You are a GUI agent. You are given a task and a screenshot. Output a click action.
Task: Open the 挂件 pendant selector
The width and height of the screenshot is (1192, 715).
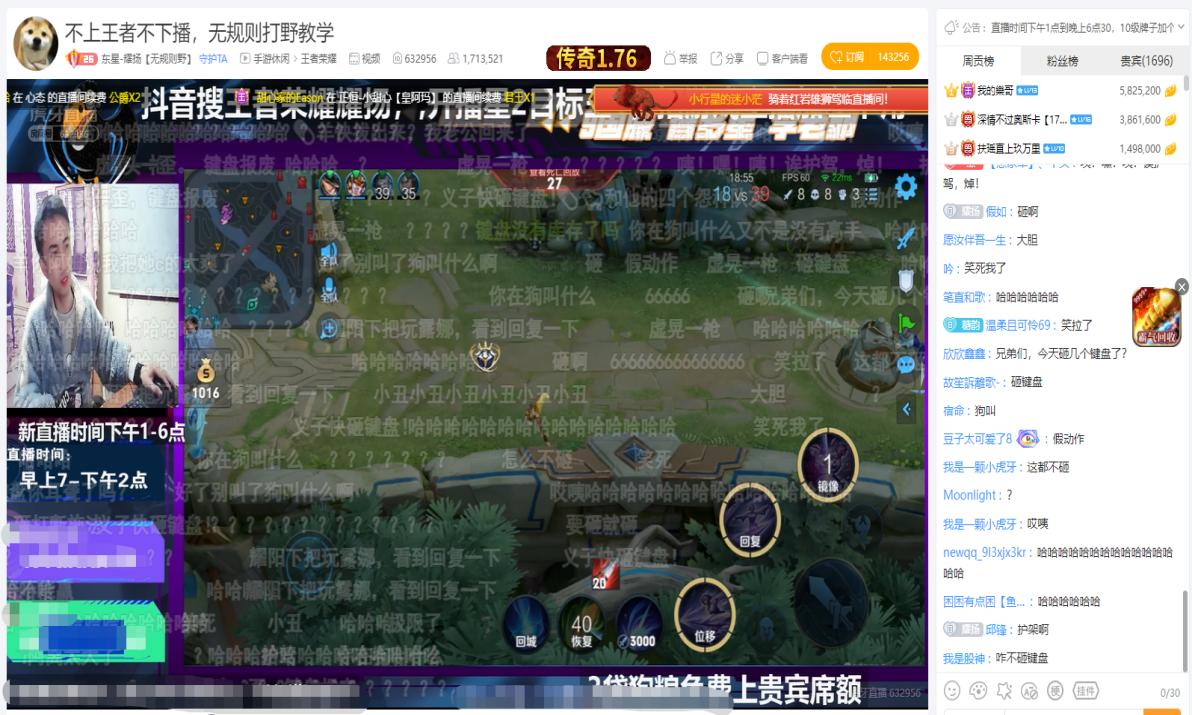1086,690
